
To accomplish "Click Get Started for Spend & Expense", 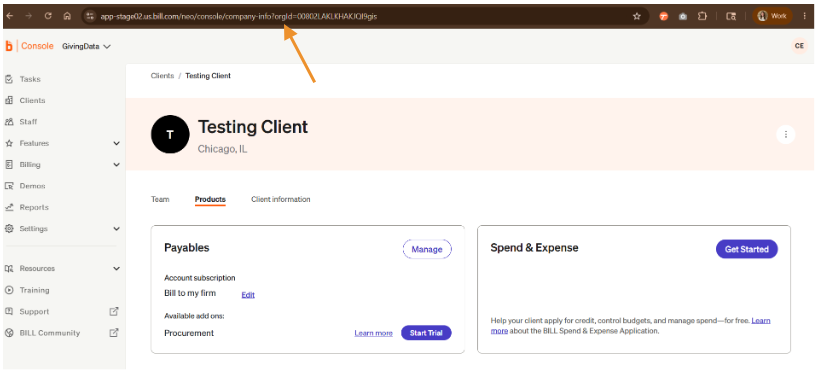I will 747,249.
